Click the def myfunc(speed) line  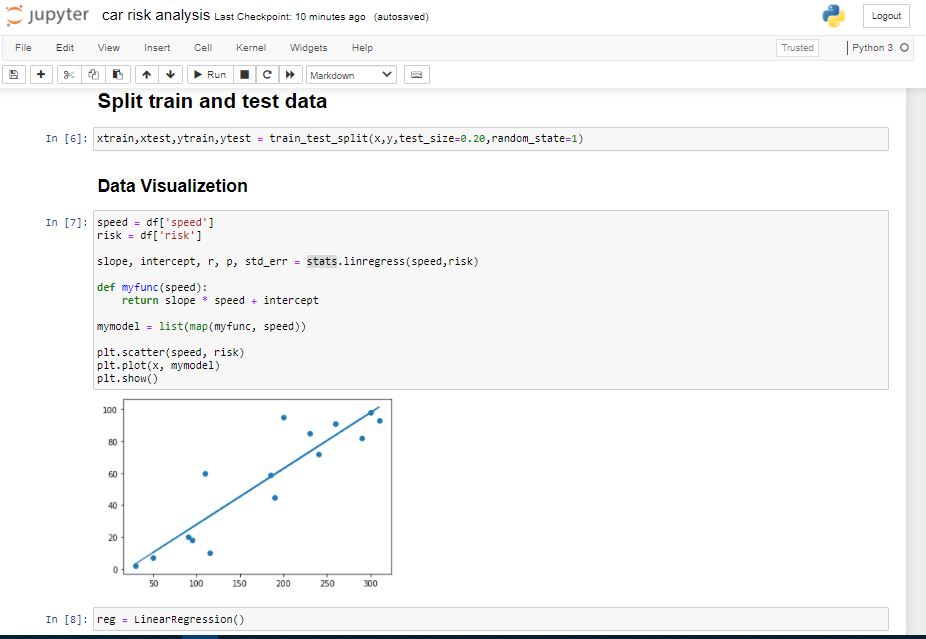pos(152,288)
